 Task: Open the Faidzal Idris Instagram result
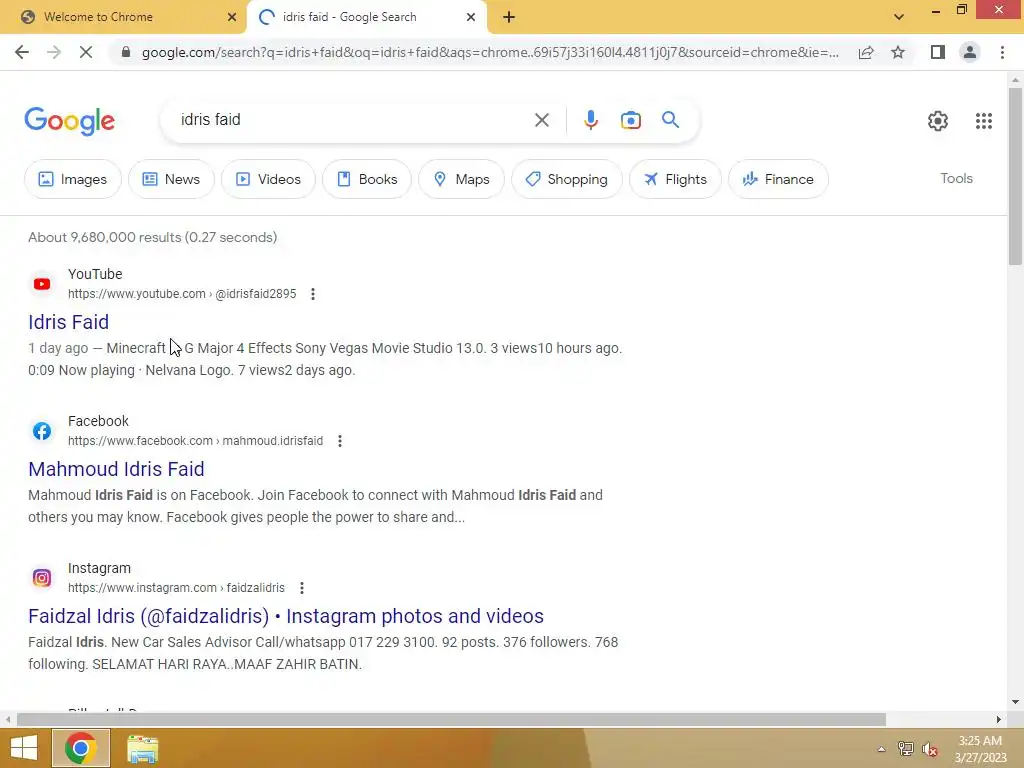pyautogui.click(x=286, y=616)
